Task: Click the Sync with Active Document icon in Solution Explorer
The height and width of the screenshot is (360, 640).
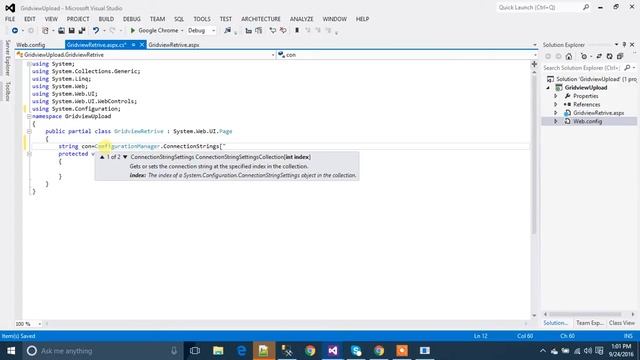Action: [599, 56]
